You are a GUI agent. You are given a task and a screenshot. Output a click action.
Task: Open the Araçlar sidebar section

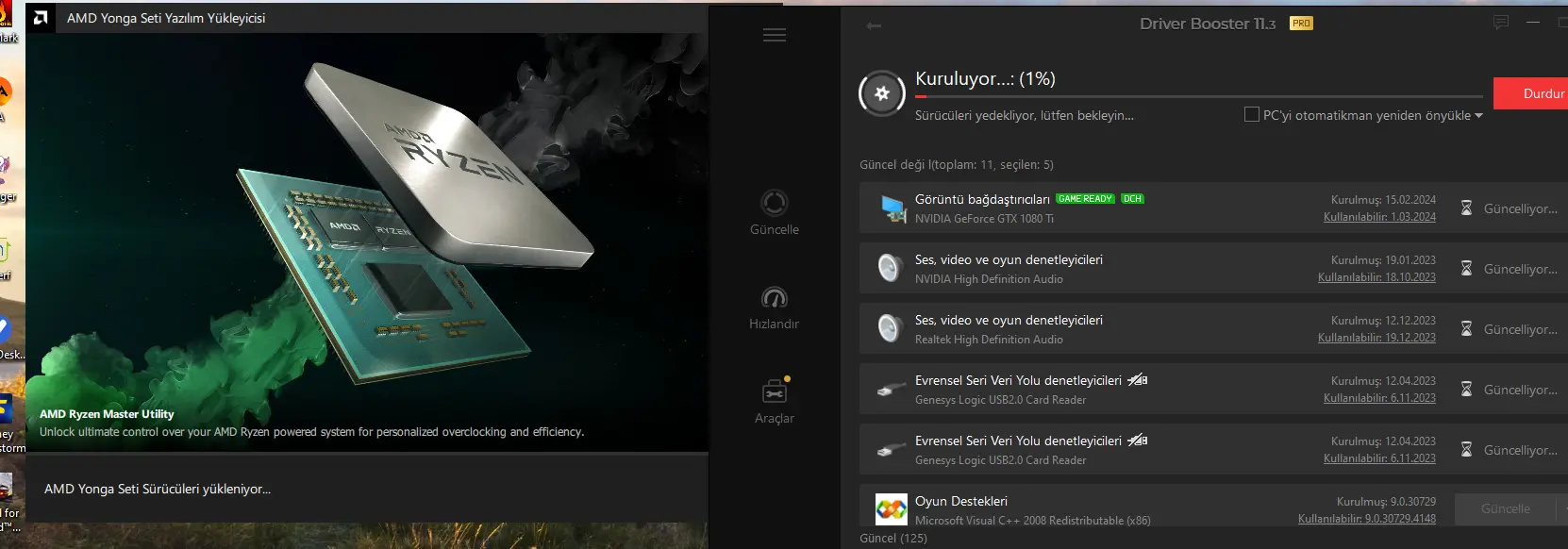(x=775, y=402)
